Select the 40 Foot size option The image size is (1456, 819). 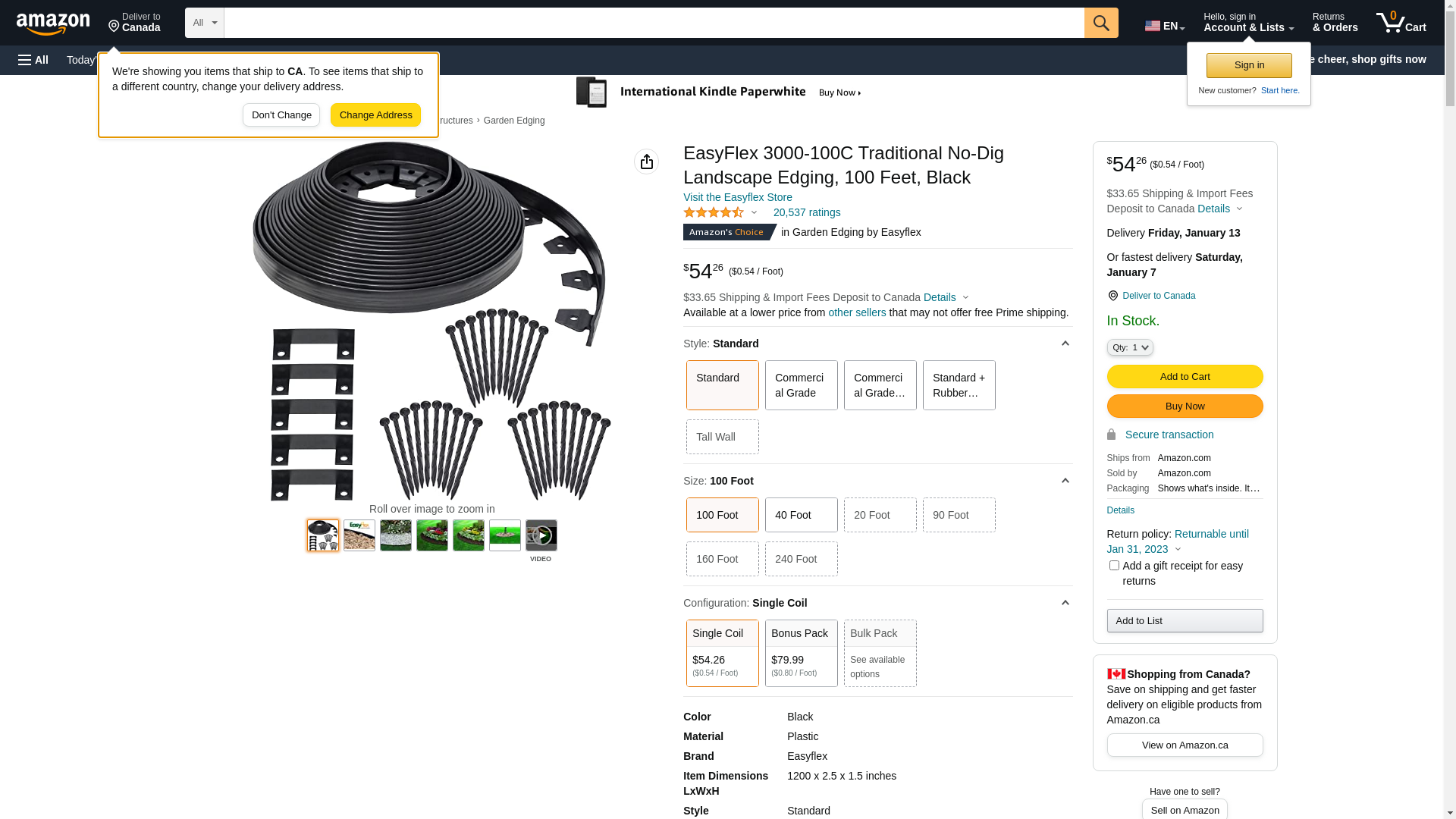pos(801,515)
